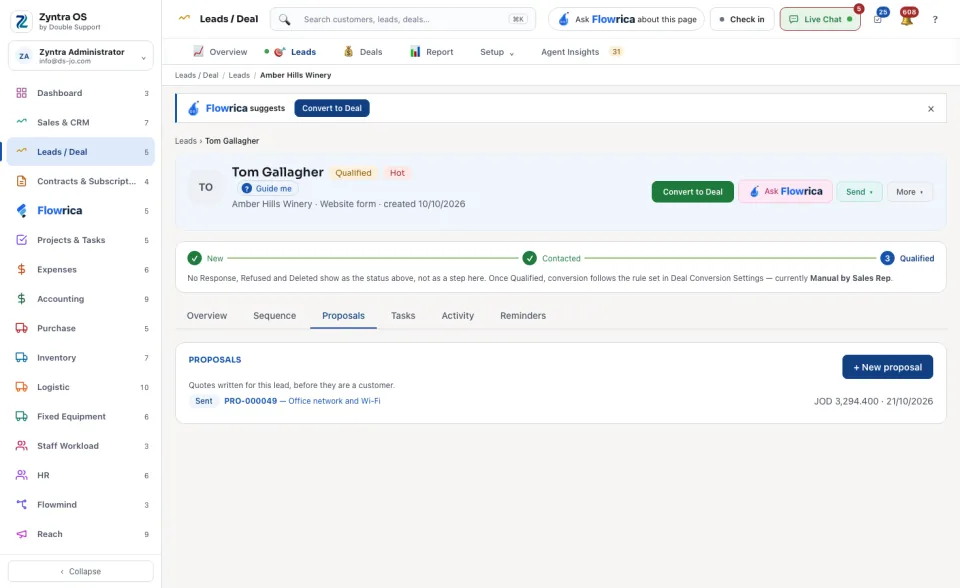The height and width of the screenshot is (588, 960).
Task: Open the tasks checklist icon with badge 25
Action: tap(878, 19)
